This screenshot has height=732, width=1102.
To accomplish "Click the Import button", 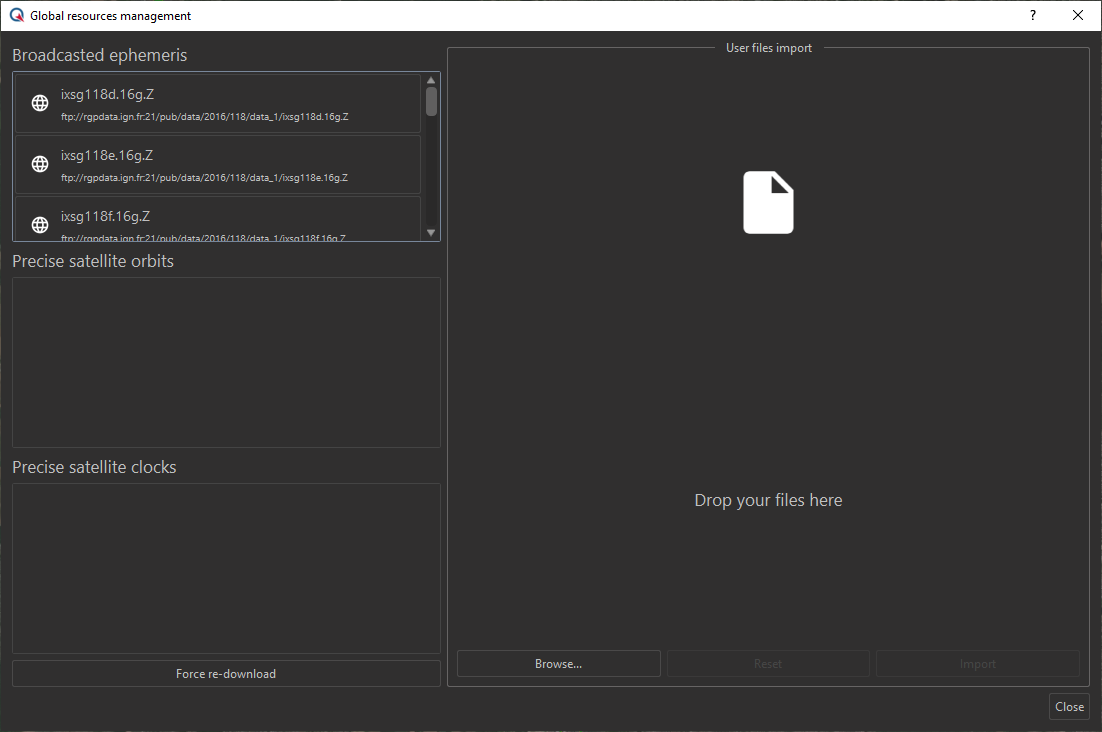I will (977, 664).
